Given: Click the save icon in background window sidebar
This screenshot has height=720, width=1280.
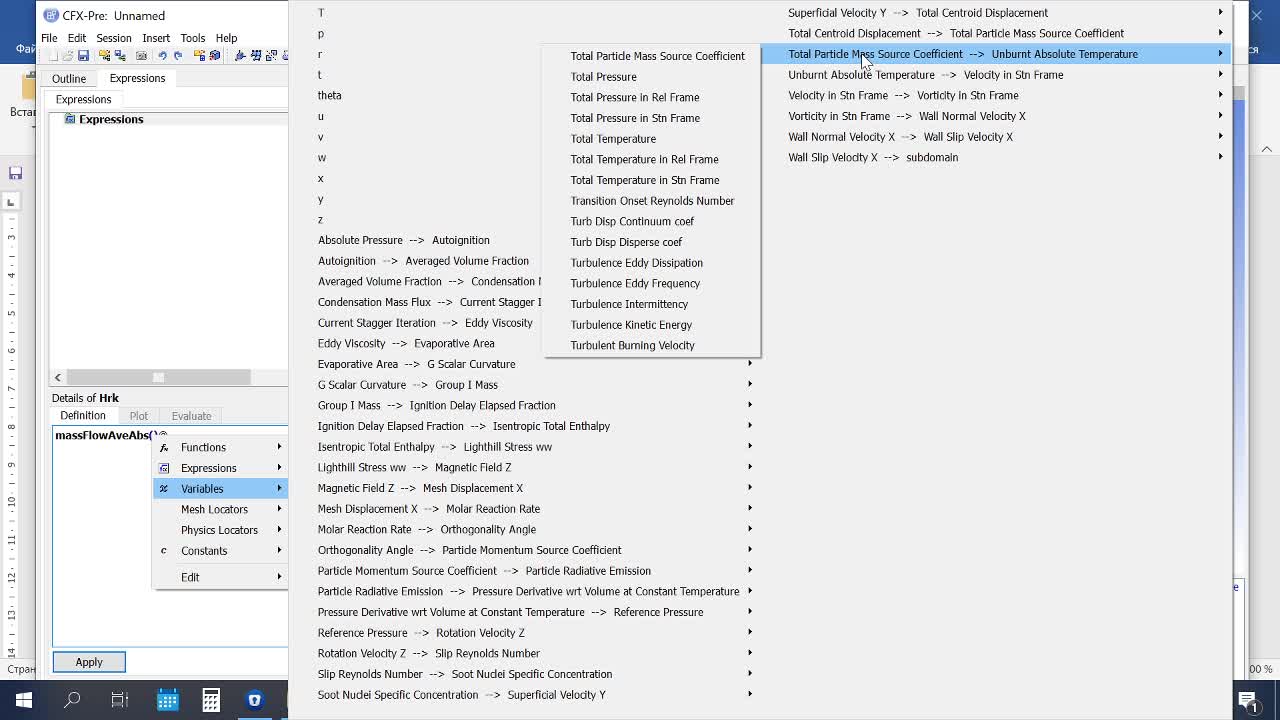Looking at the screenshot, I should tap(15, 173).
